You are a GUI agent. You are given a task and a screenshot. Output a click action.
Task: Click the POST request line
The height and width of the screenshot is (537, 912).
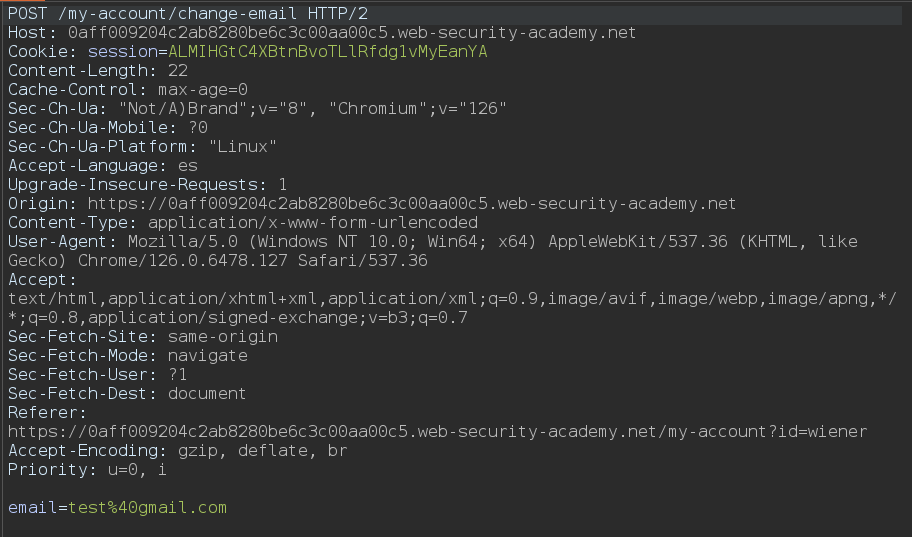pos(188,13)
